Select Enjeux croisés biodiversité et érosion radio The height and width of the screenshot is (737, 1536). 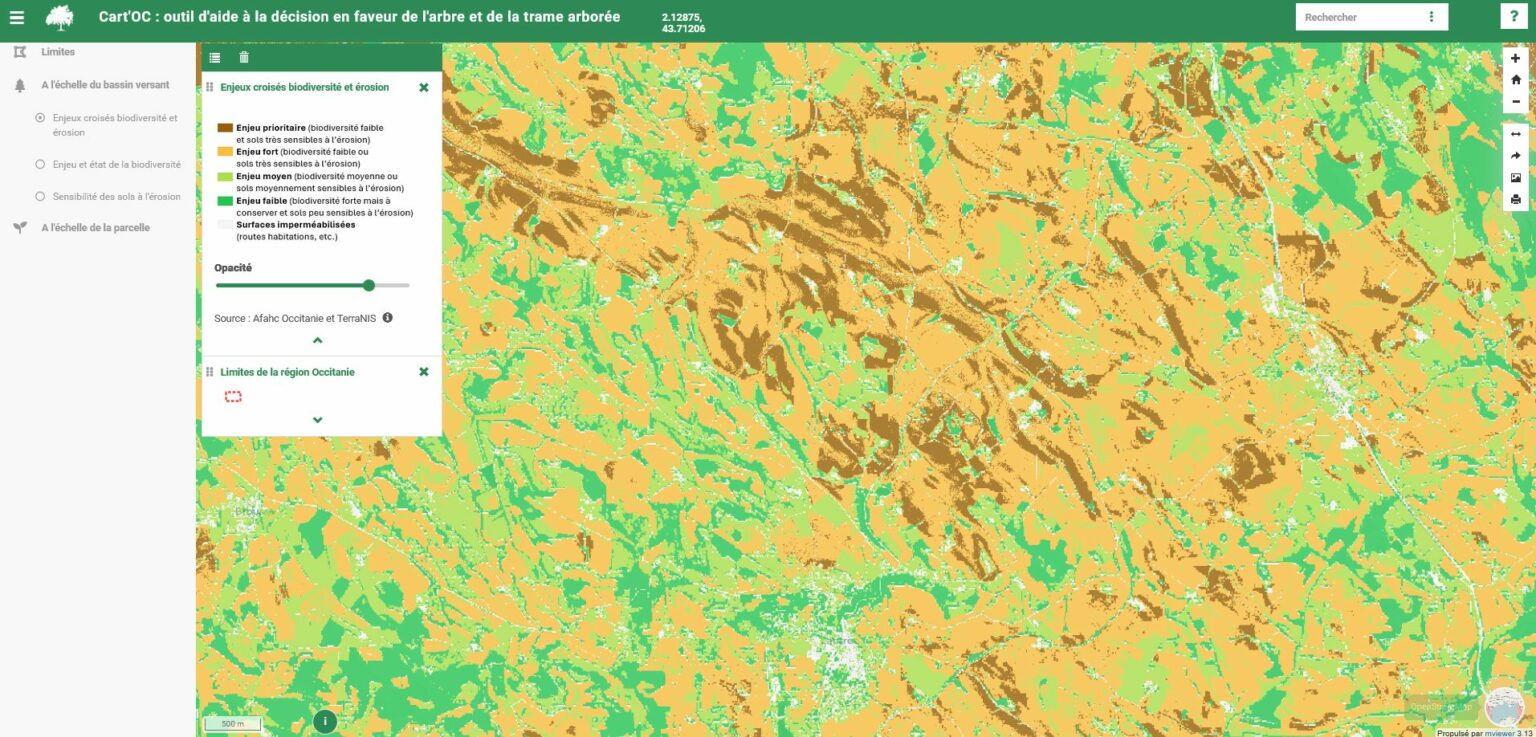40,118
